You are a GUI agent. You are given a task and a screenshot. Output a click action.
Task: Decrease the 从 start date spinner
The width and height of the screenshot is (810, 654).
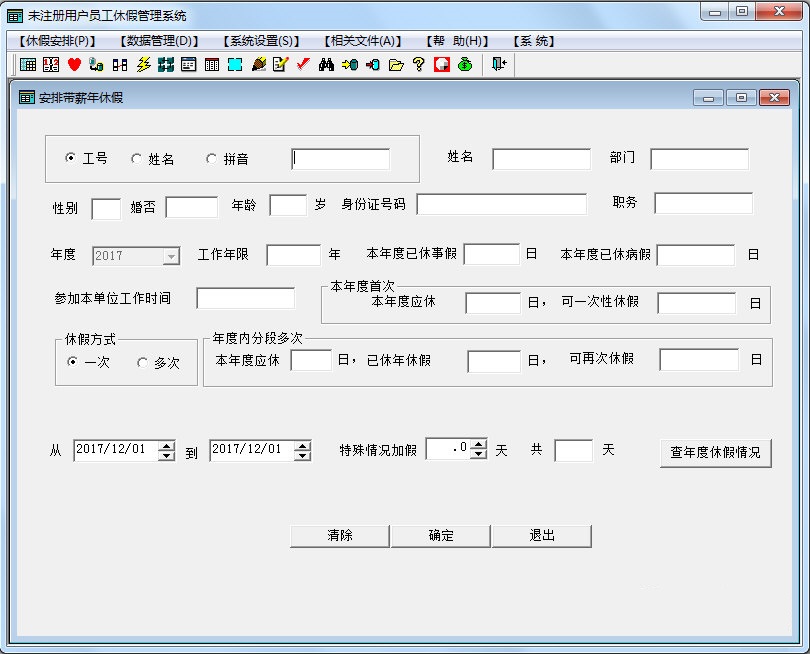tap(166, 455)
